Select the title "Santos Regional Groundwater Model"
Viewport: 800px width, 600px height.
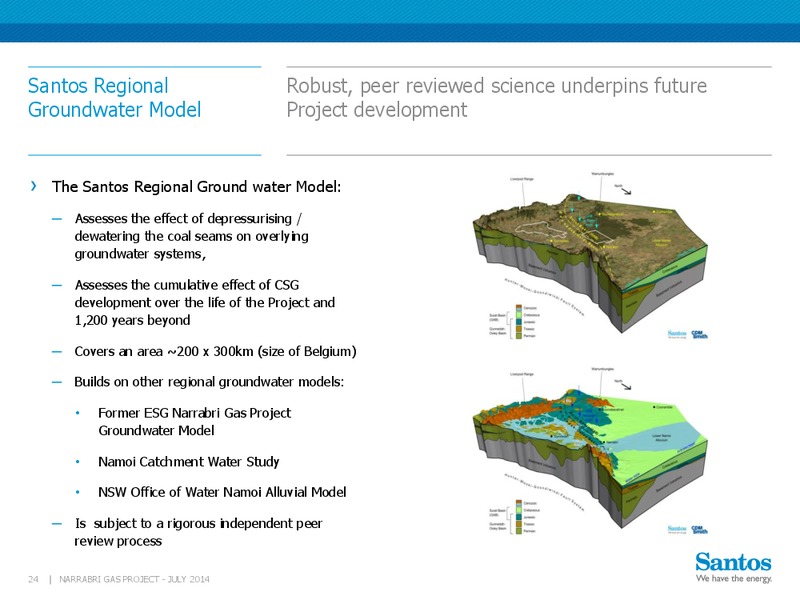click(x=114, y=97)
